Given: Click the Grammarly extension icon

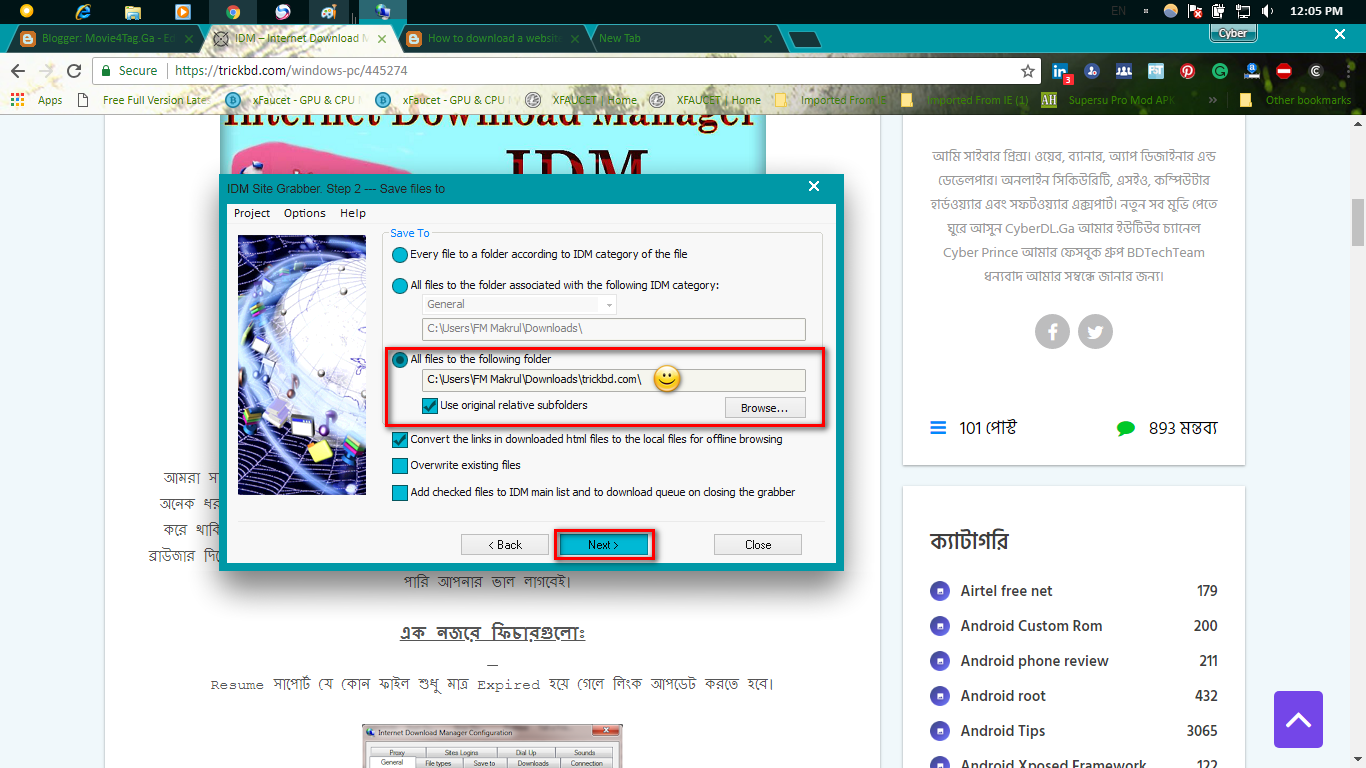Looking at the screenshot, I should tap(1220, 71).
